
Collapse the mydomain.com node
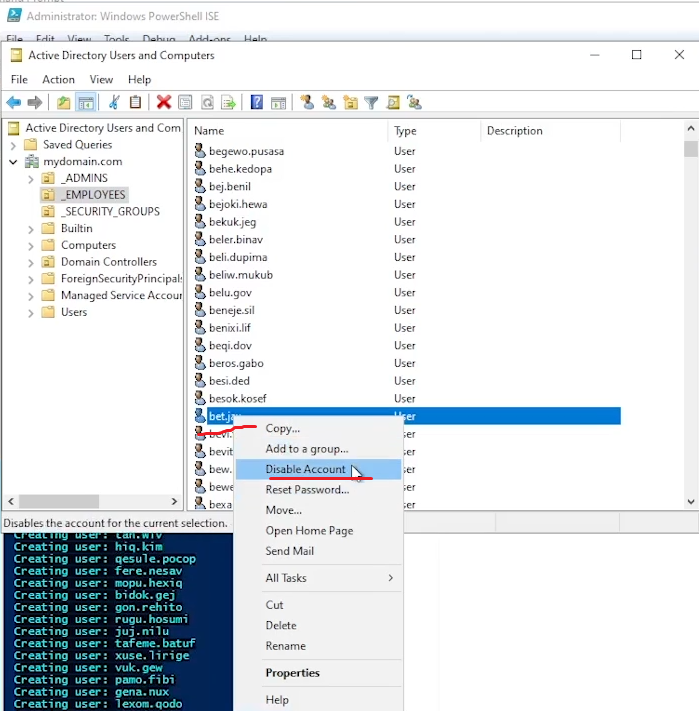(13, 162)
